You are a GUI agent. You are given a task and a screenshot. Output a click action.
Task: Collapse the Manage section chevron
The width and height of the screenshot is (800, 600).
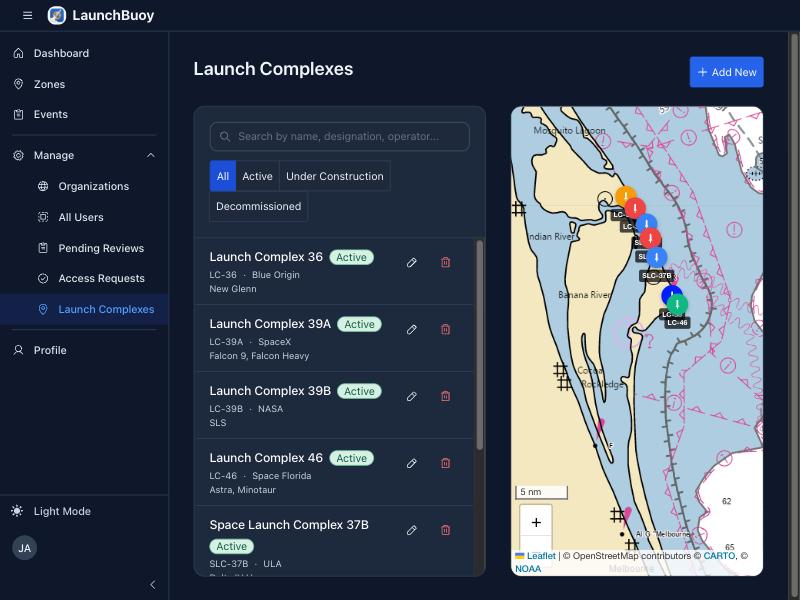click(151, 155)
